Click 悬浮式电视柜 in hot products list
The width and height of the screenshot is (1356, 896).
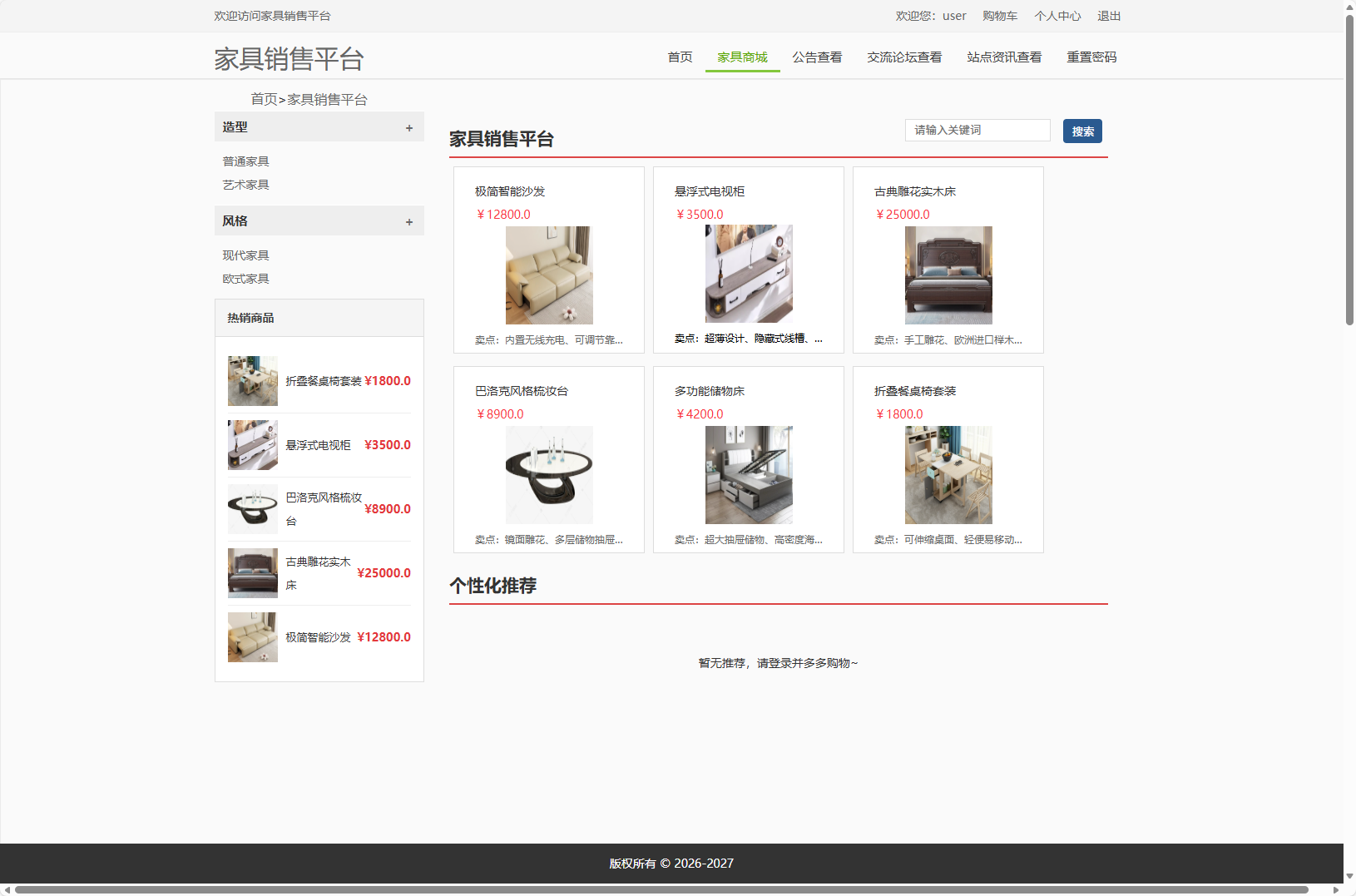[x=318, y=445]
